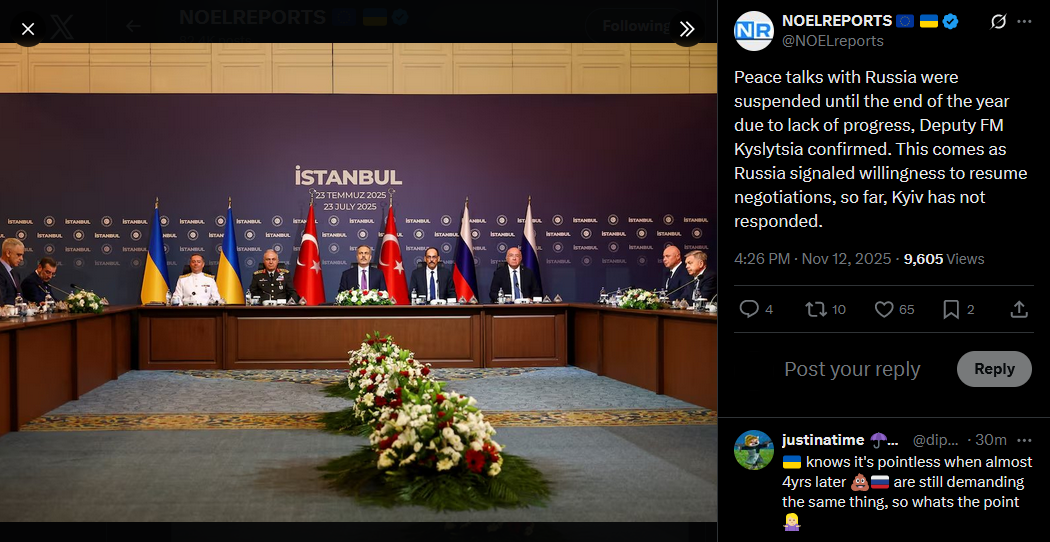Share the post via share icon

coord(1019,309)
